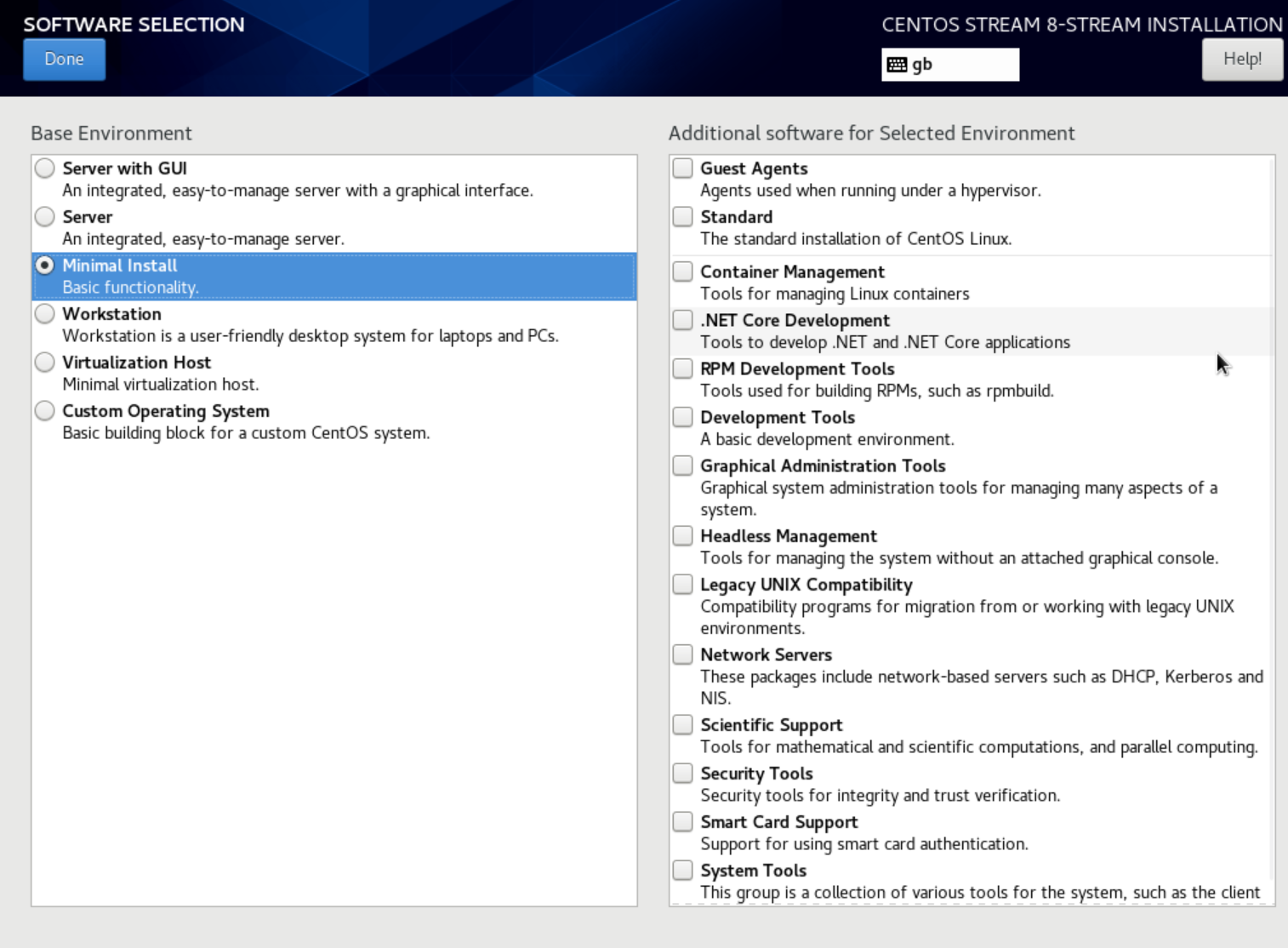Check the Network Servers option
This screenshot has height=948, width=1288.
[x=683, y=654]
